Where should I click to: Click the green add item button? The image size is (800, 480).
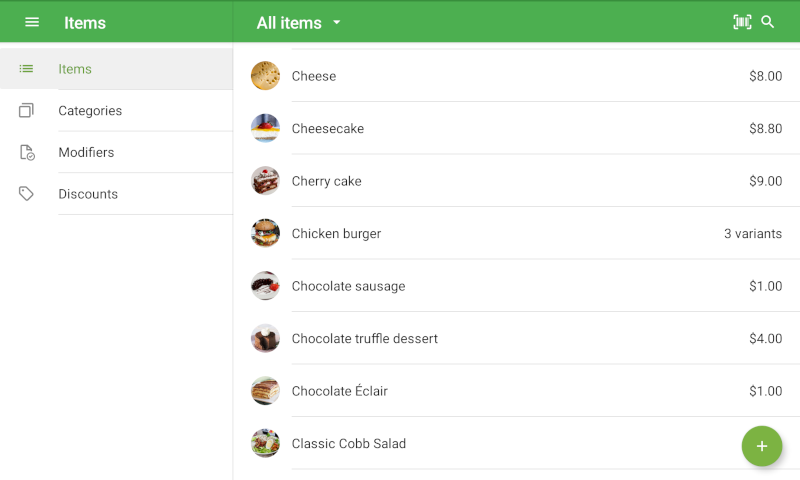[761, 446]
